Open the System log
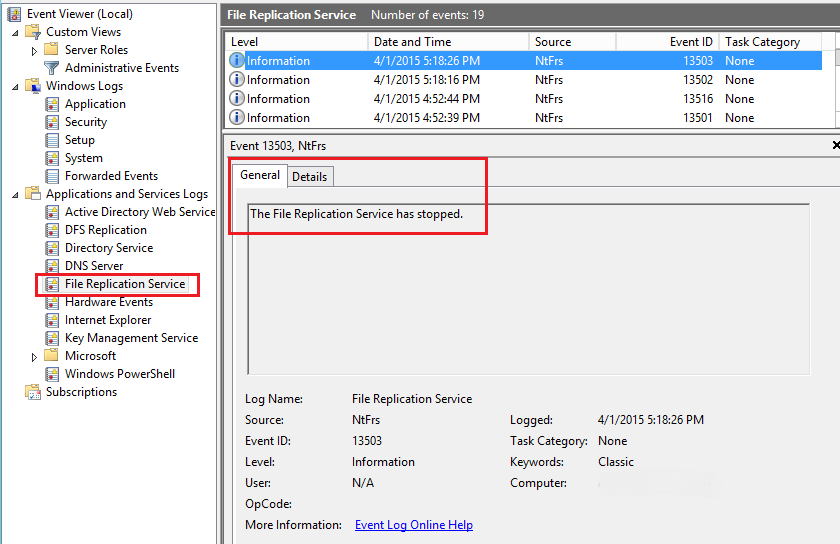 point(84,158)
